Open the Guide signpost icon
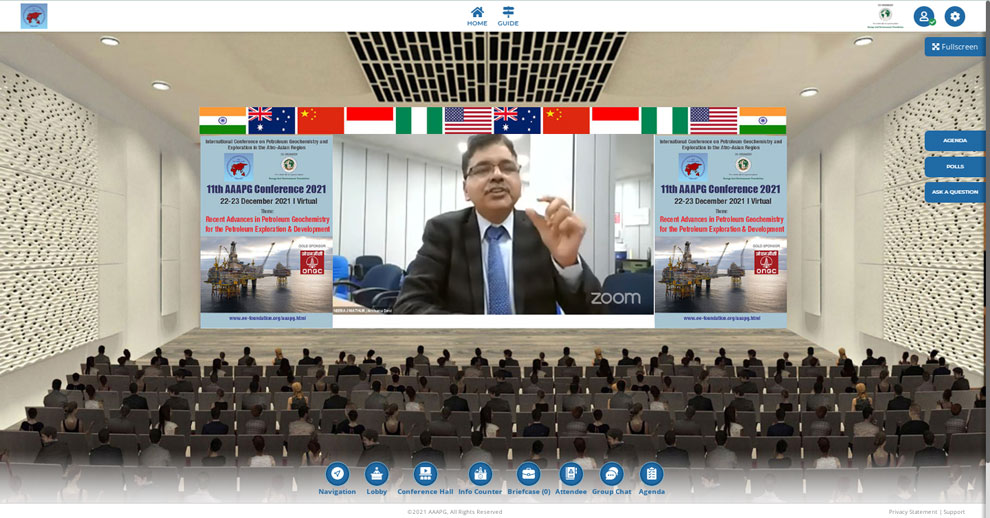Viewport: 990px width, 518px height. [x=508, y=16]
